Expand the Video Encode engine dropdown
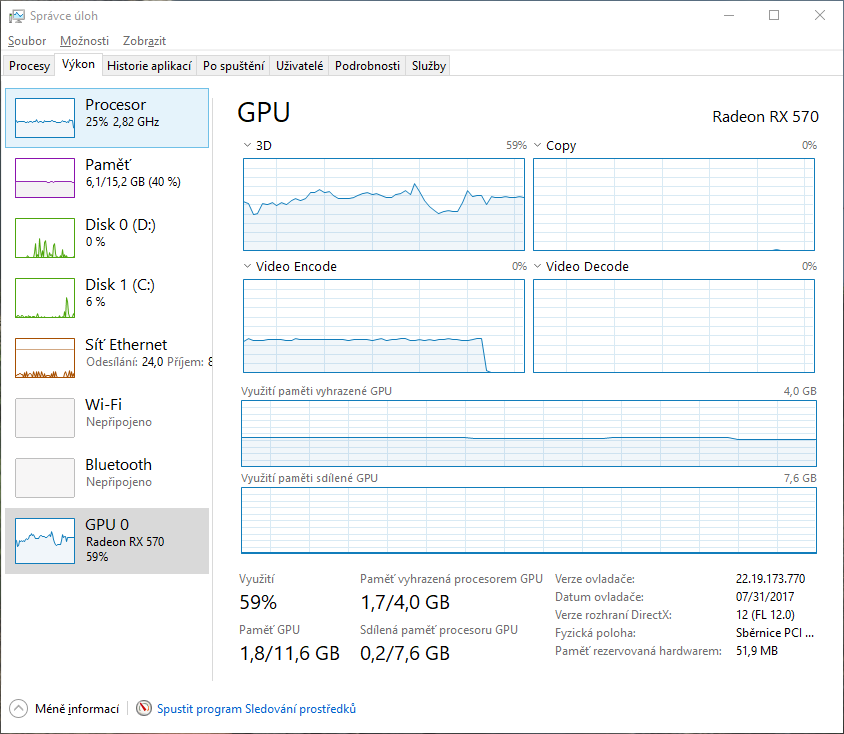The height and width of the screenshot is (734, 844). 248,267
